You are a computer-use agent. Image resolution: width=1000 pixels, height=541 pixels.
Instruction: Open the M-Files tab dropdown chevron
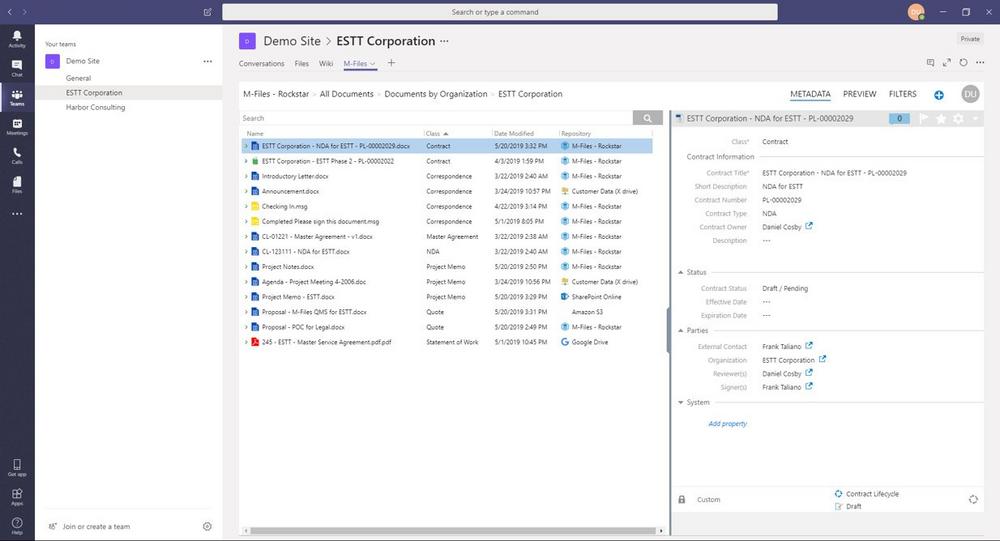point(373,64)
